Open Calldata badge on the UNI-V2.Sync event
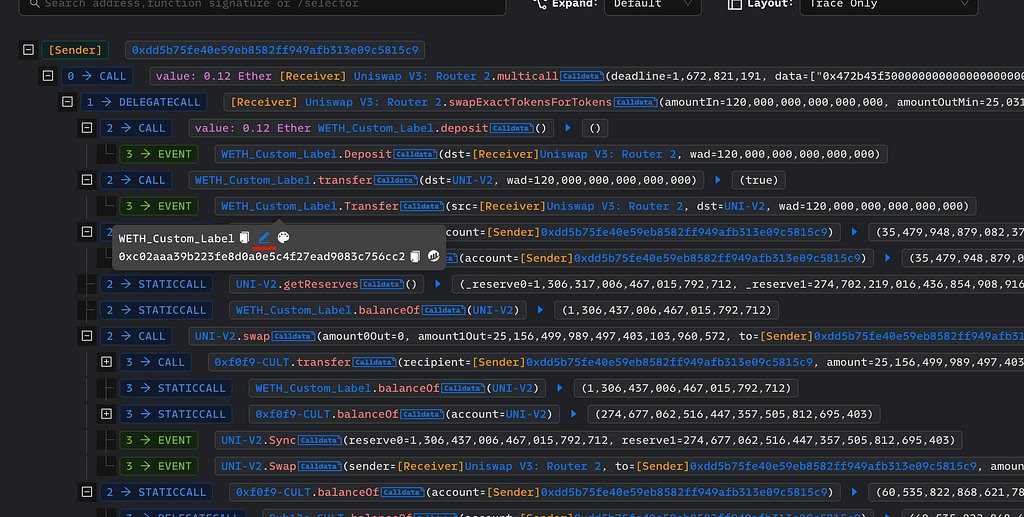1024x517 pixels. click(x=319, y=440)
